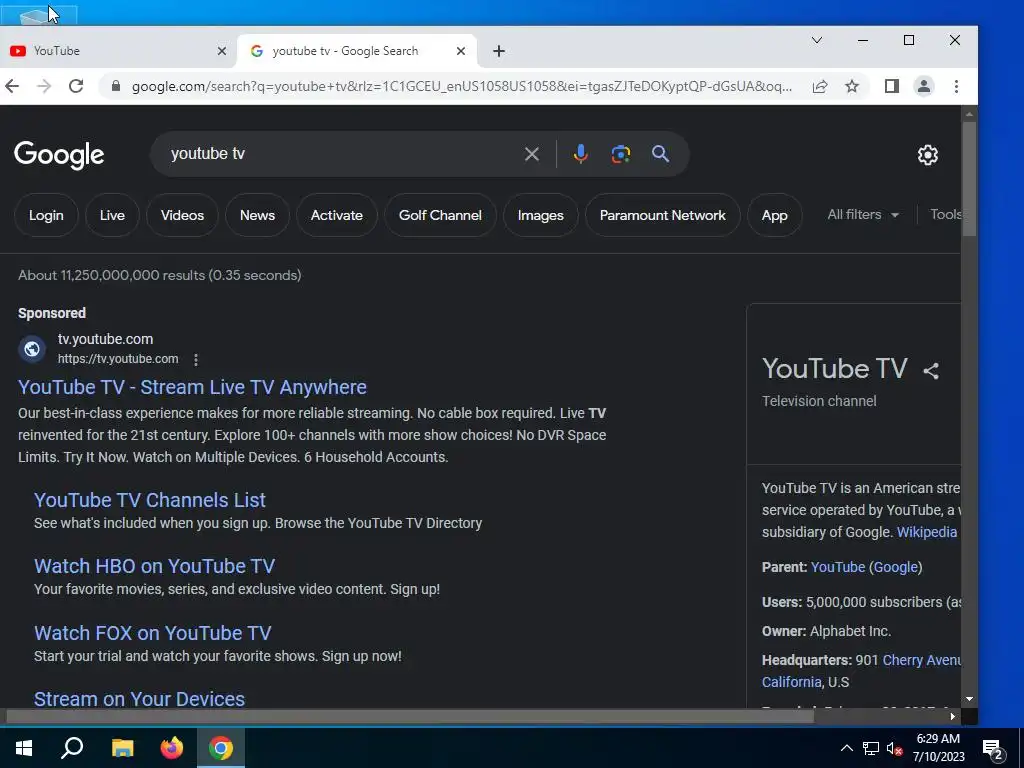Viewport: 1024px width, 768px height.
Task: Open File Explorer from taskbar
Action: [x=122, y=748]
